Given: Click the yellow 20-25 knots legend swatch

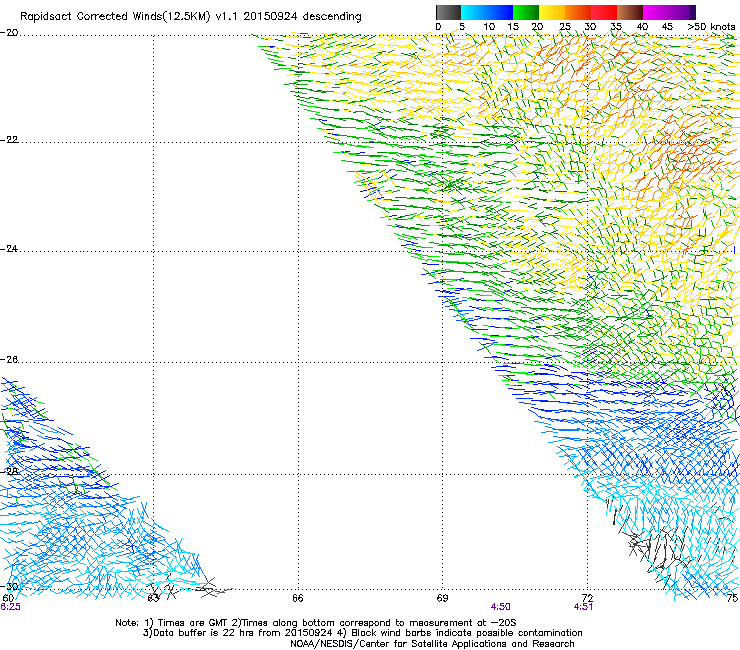Looking at the screenshot, I should [x=552, y=12].
